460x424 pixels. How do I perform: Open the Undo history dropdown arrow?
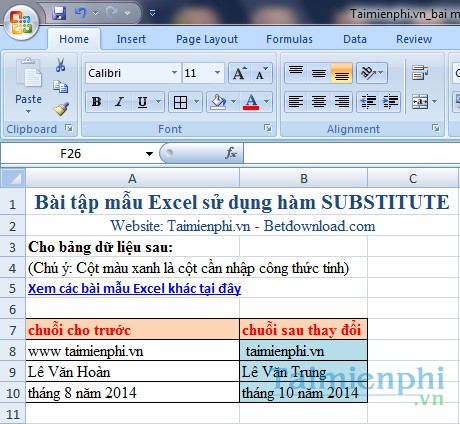(95, 13)
